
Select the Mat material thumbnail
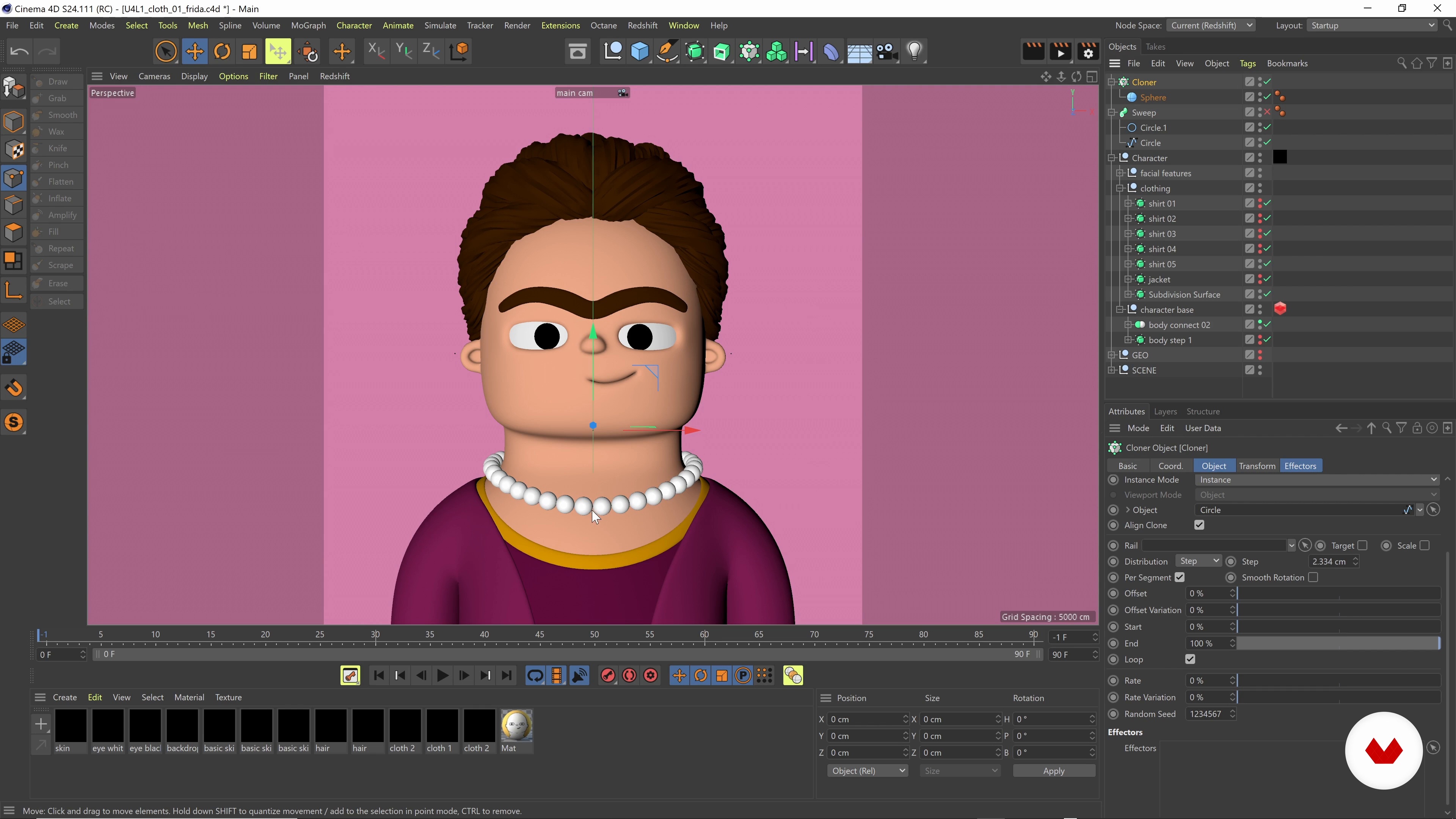[x=516, y=726]
